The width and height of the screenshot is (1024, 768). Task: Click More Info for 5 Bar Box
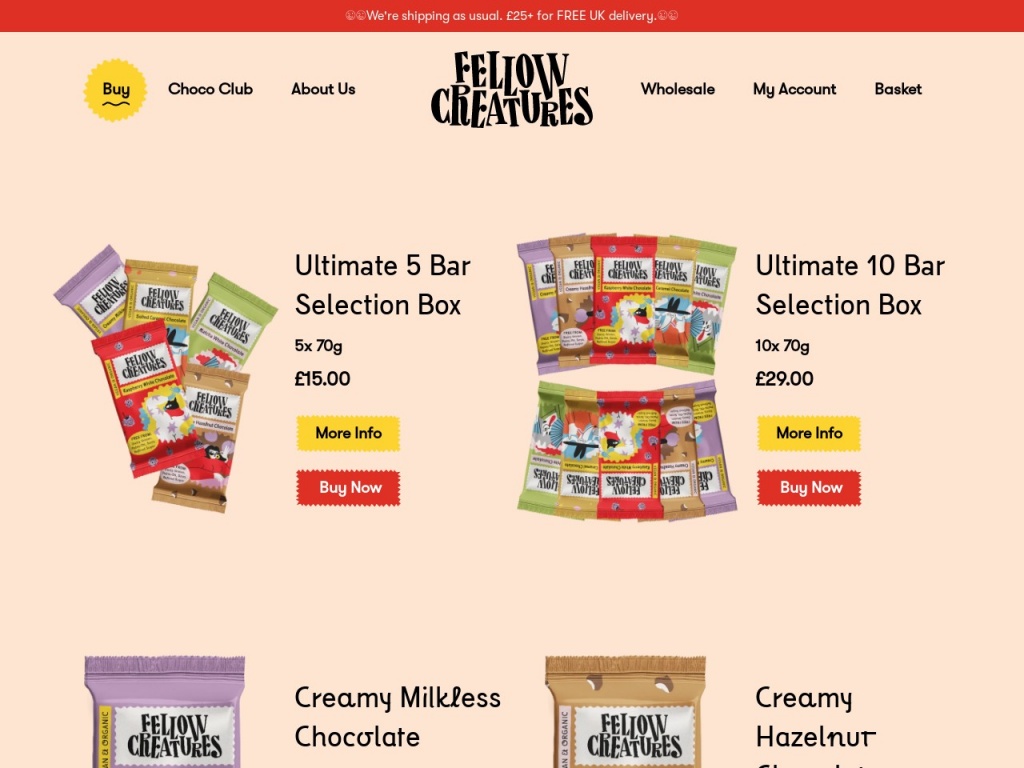pyautogui.click(x=348, y=433)
